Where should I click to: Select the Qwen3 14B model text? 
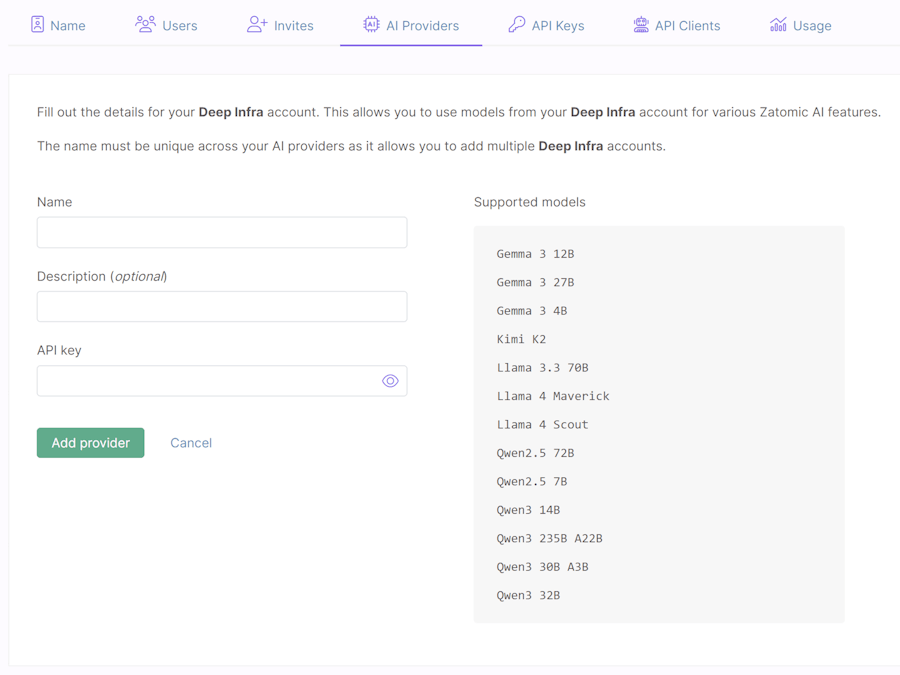[x=529, y=510]
